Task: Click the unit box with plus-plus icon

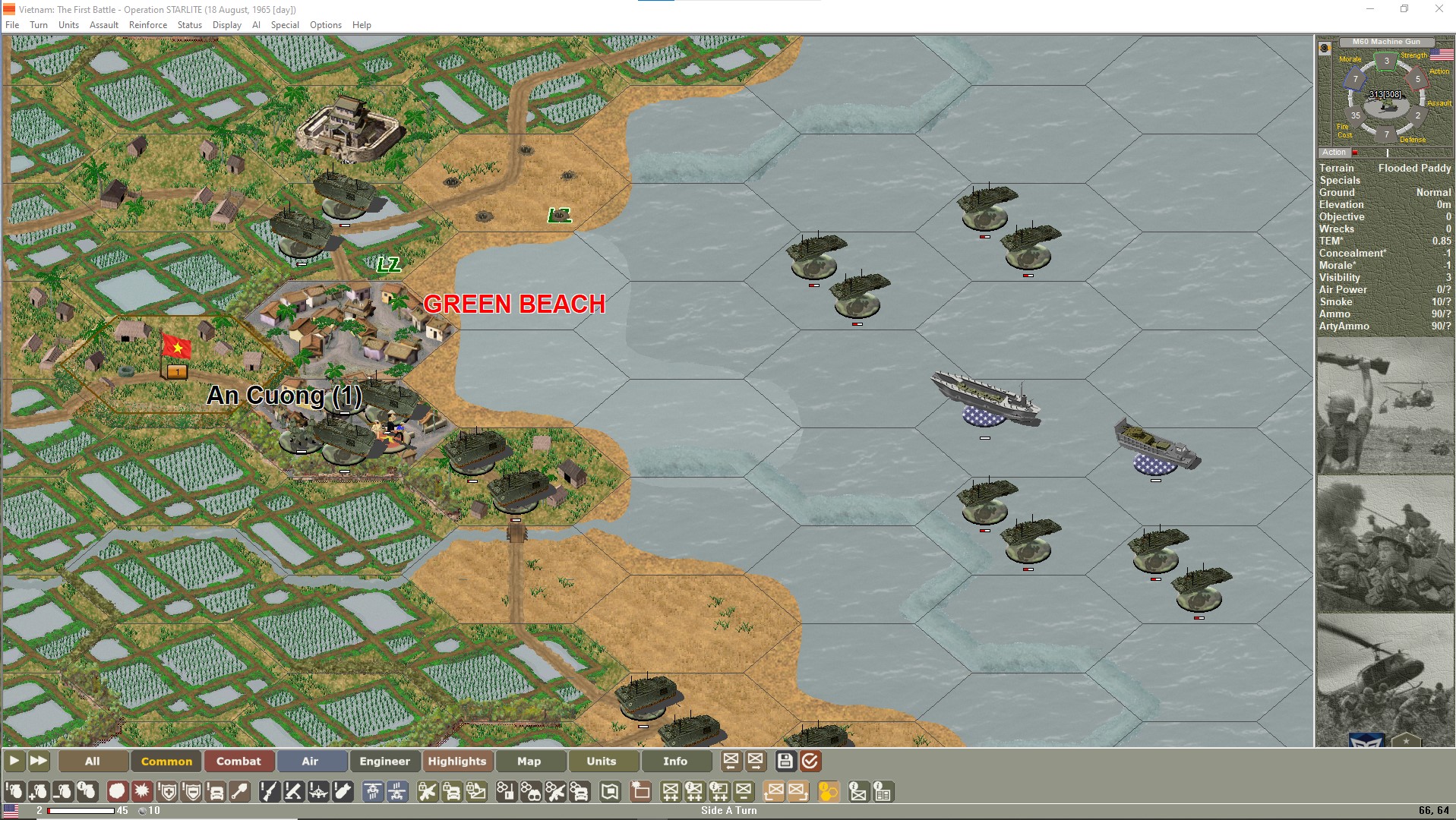Action: pyautogui.click(x=671, y=792)
